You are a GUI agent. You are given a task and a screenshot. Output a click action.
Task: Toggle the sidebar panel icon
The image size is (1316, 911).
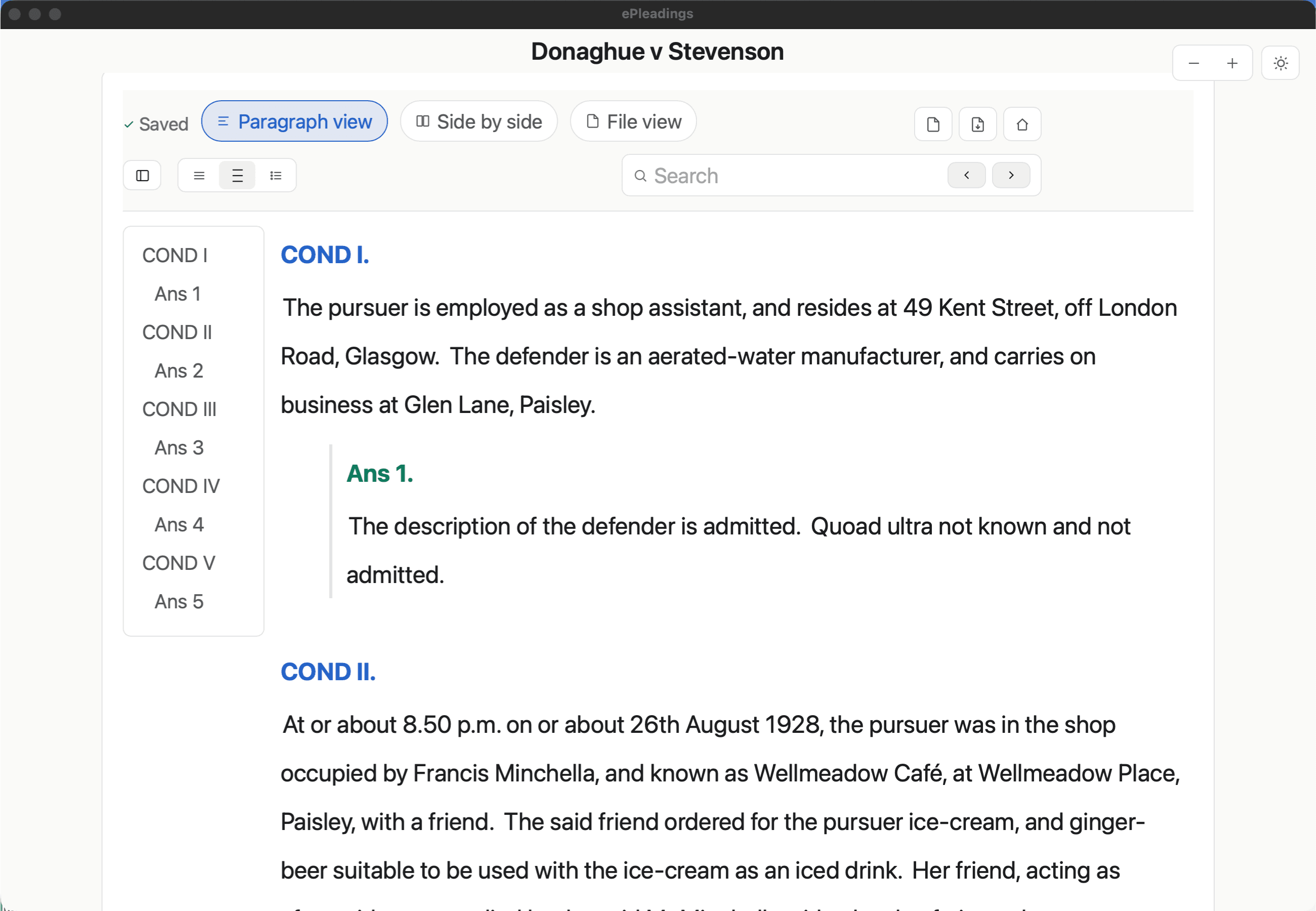(x=142, y=175)
